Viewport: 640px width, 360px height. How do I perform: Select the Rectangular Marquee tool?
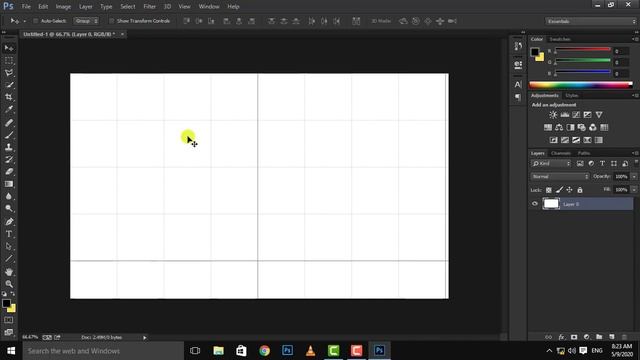[9, 60]
